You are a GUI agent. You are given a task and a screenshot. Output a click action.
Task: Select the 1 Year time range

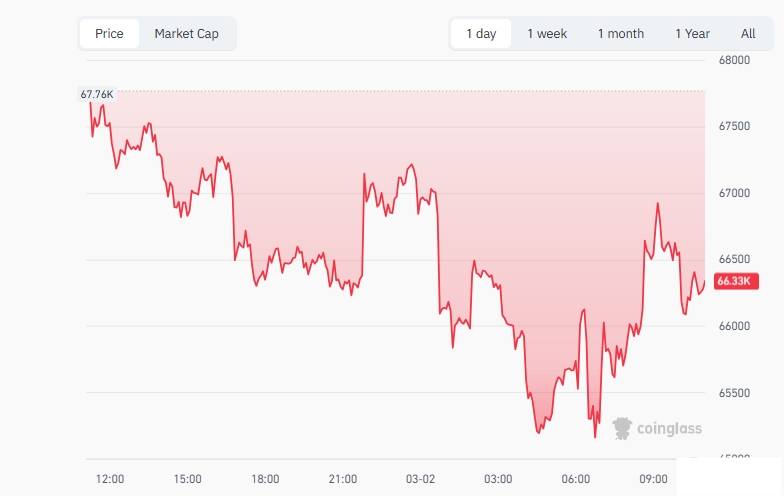[x=692, y=34]
